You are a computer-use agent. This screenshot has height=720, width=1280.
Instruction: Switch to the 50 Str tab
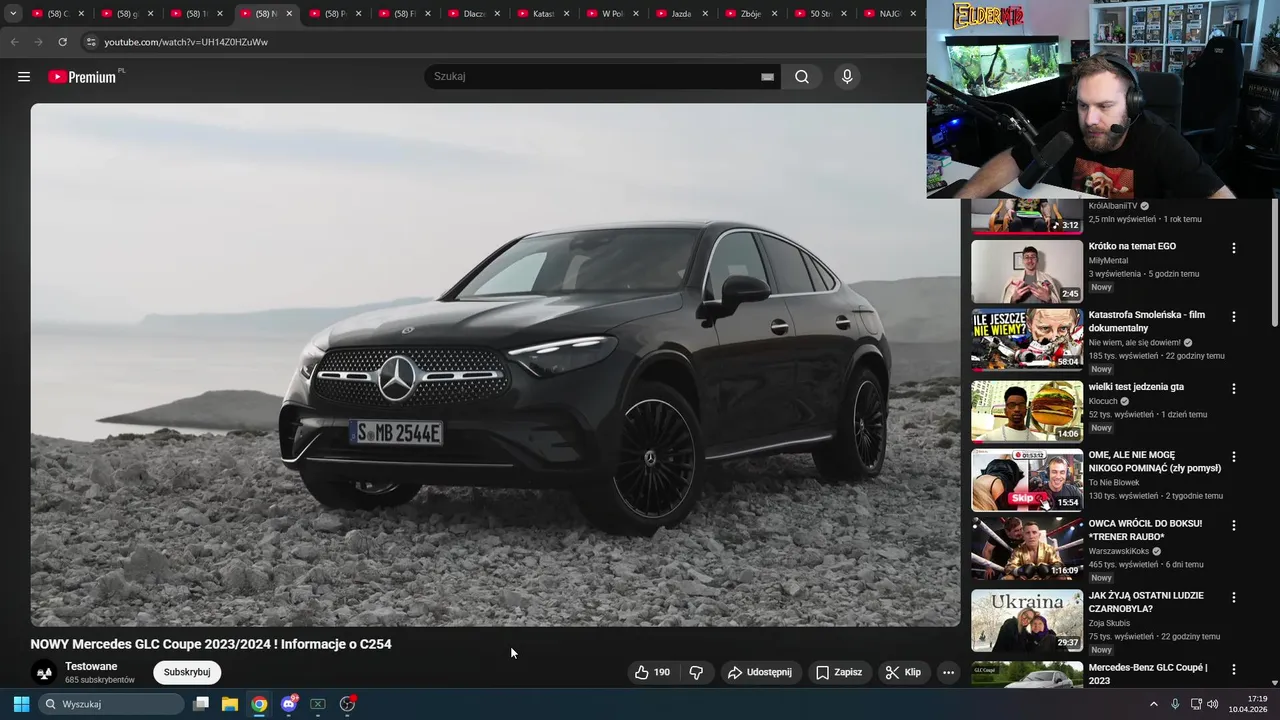[819, 14]
